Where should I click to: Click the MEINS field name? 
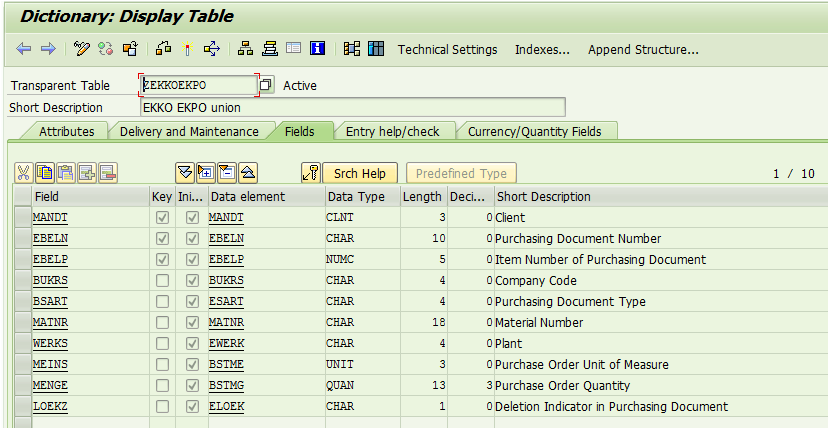coord(50,365)
